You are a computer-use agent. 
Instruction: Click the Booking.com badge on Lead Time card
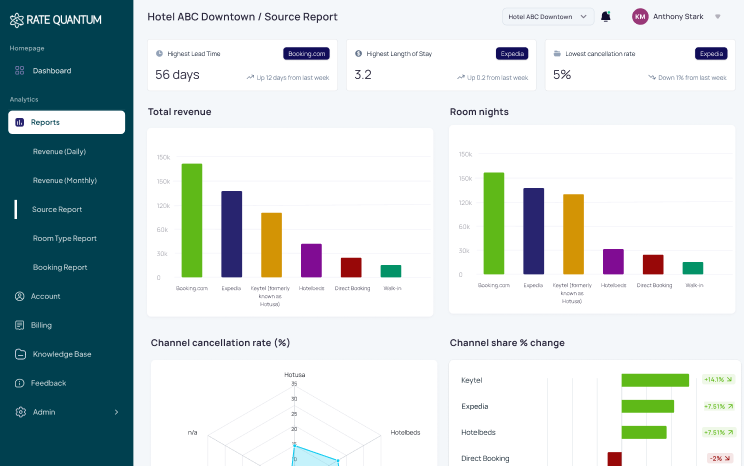coord(306,54)
